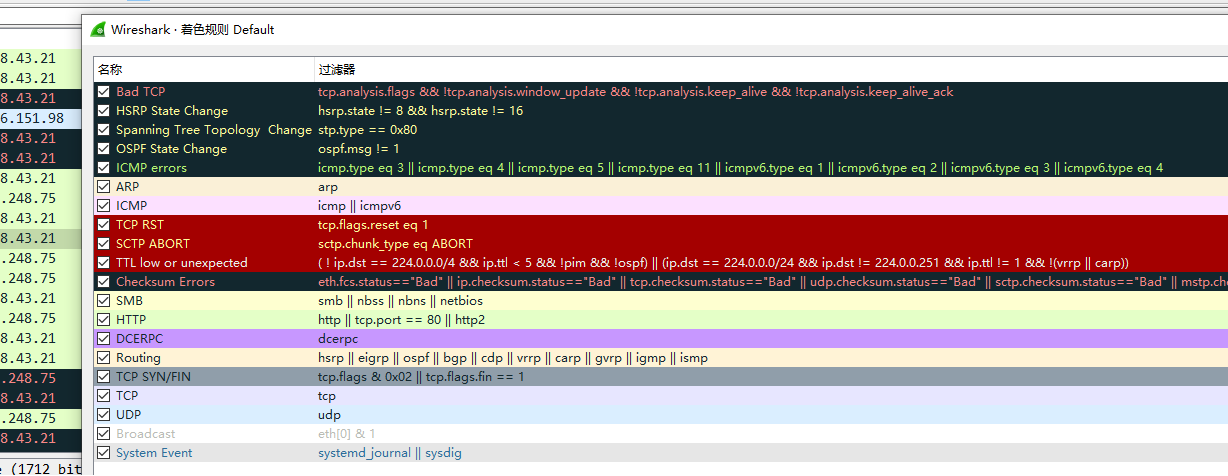Select the Broadcast rule name
The height and width of the screenshot is (476, 1228).
[x=146, y=434]
